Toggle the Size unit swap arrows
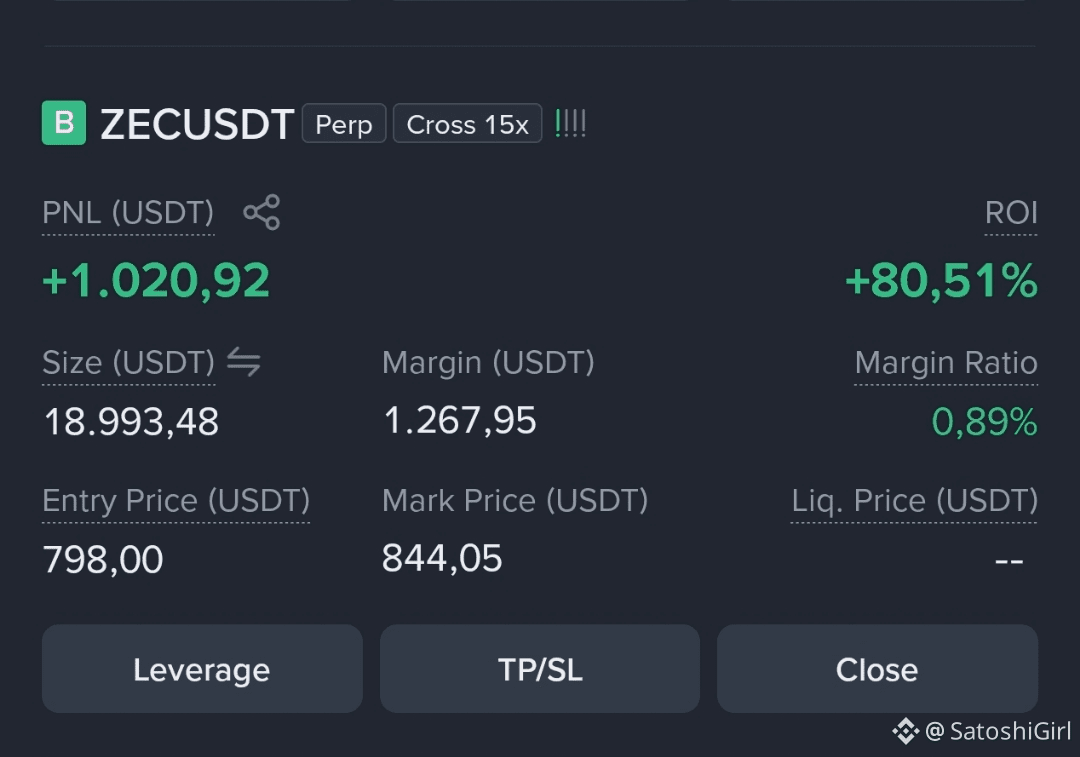Screen dimensions: 1080x757 pos(244,362)
